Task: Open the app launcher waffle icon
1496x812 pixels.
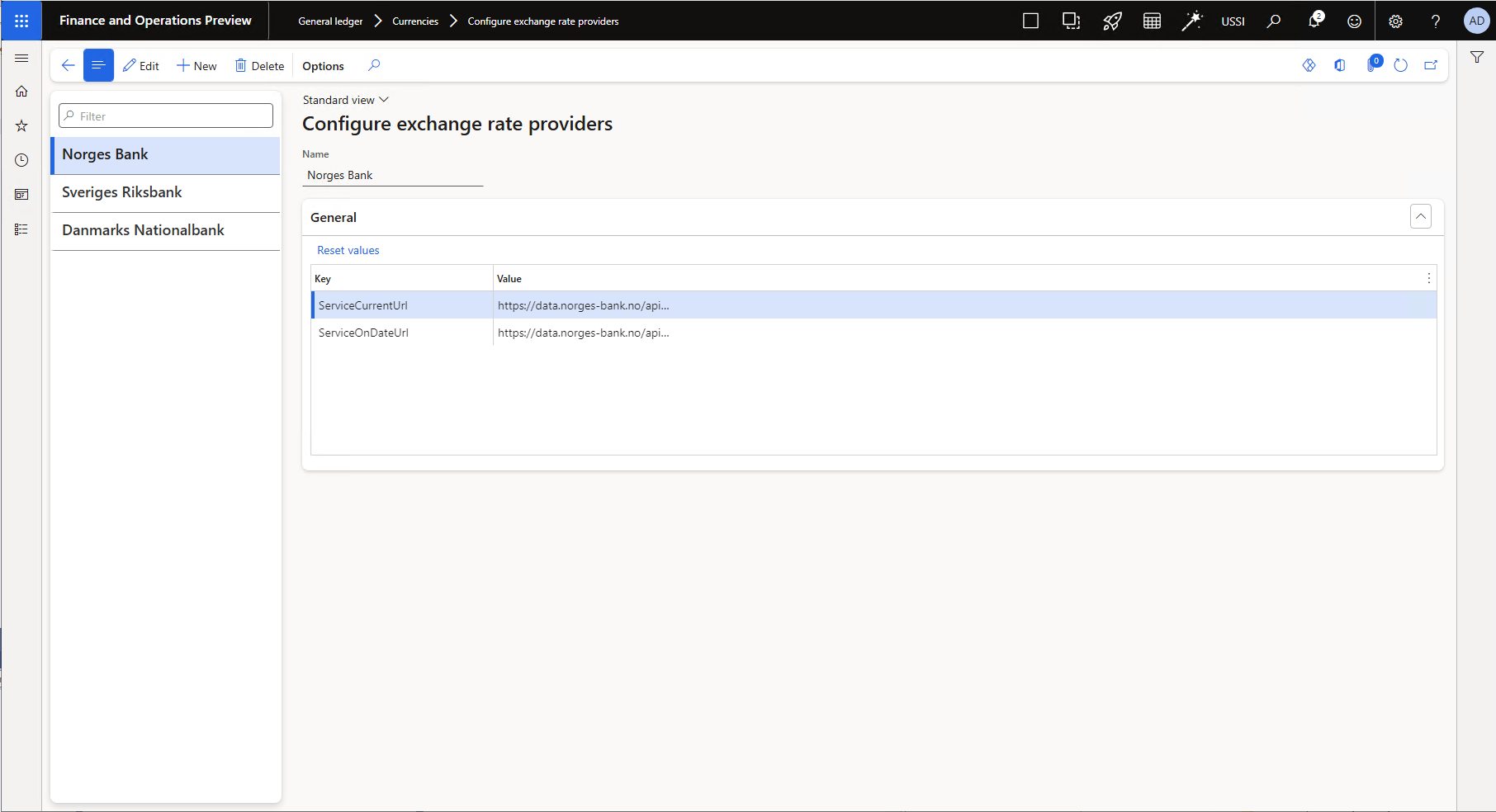Action: coord(21,21)
